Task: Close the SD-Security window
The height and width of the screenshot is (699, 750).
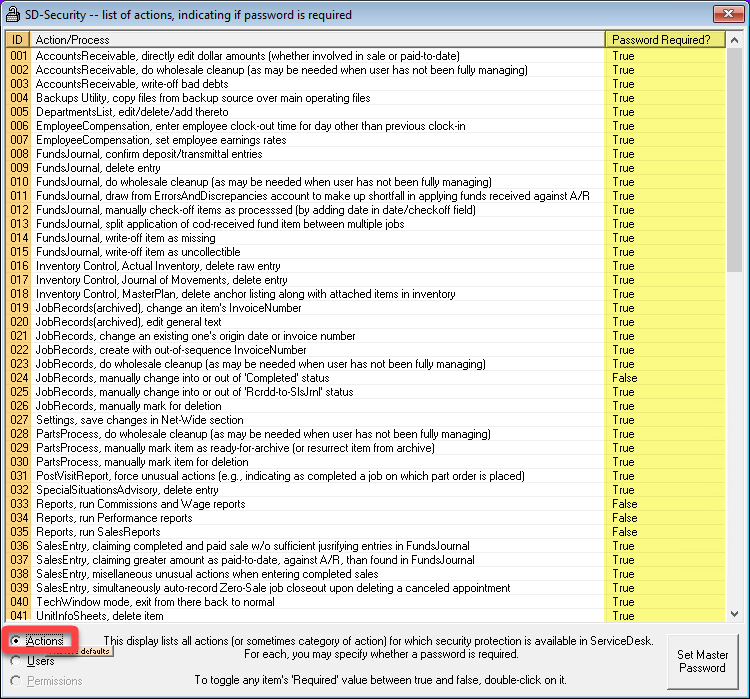Action: click(x=724, y=14)
